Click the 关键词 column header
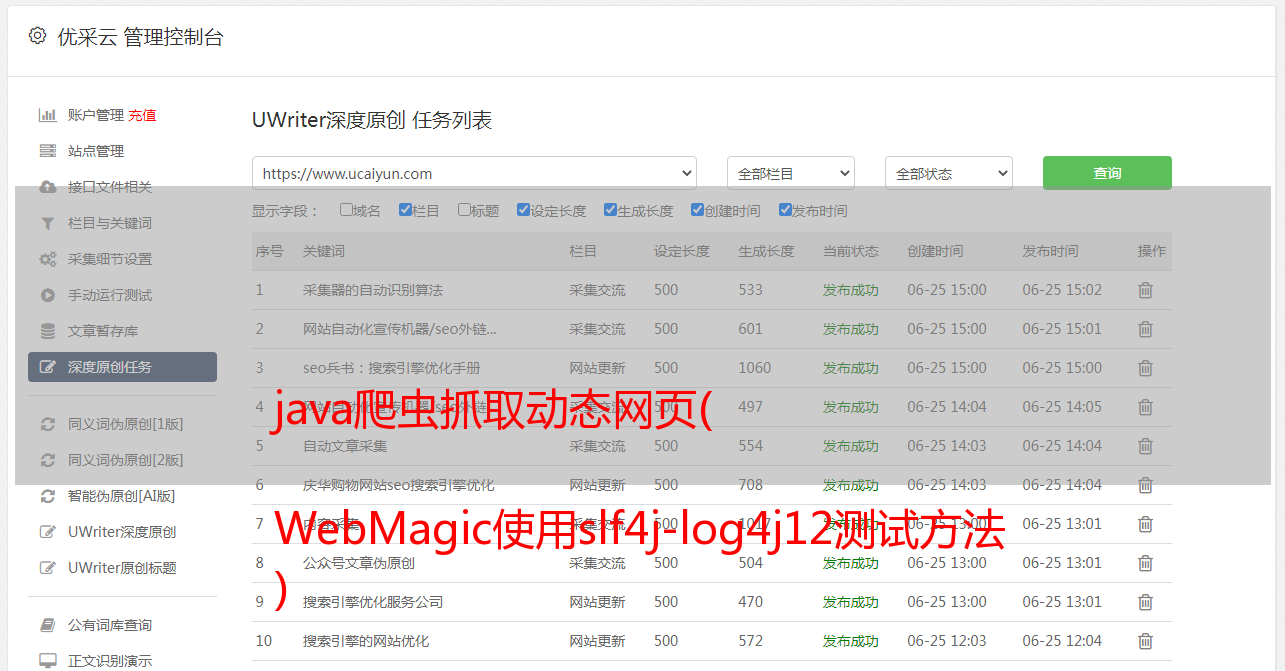1285x671 pixels. click(x=324, y=251)
